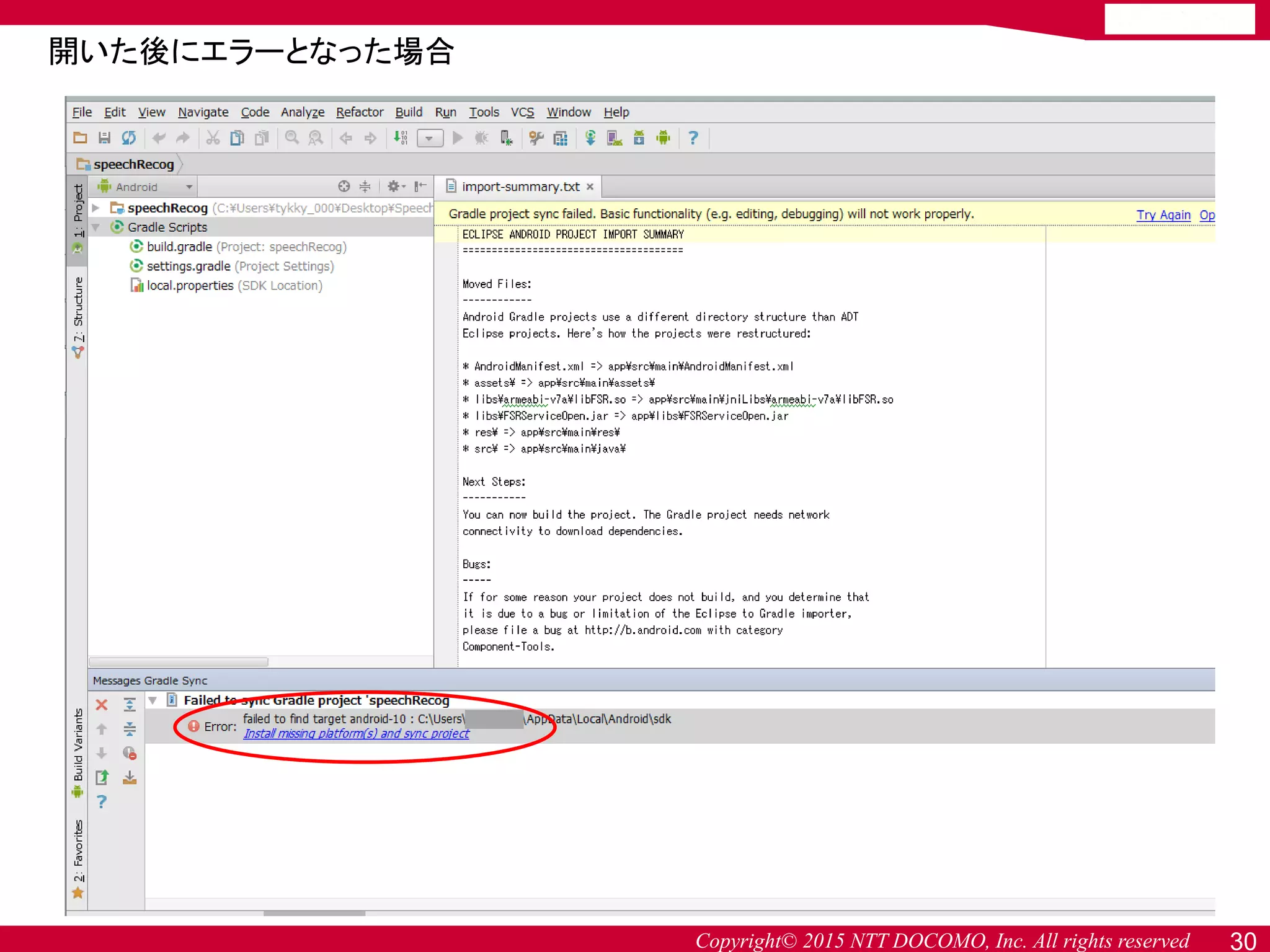
Task: Click the Copy icon in toolbar
Action: pos(237,138)
